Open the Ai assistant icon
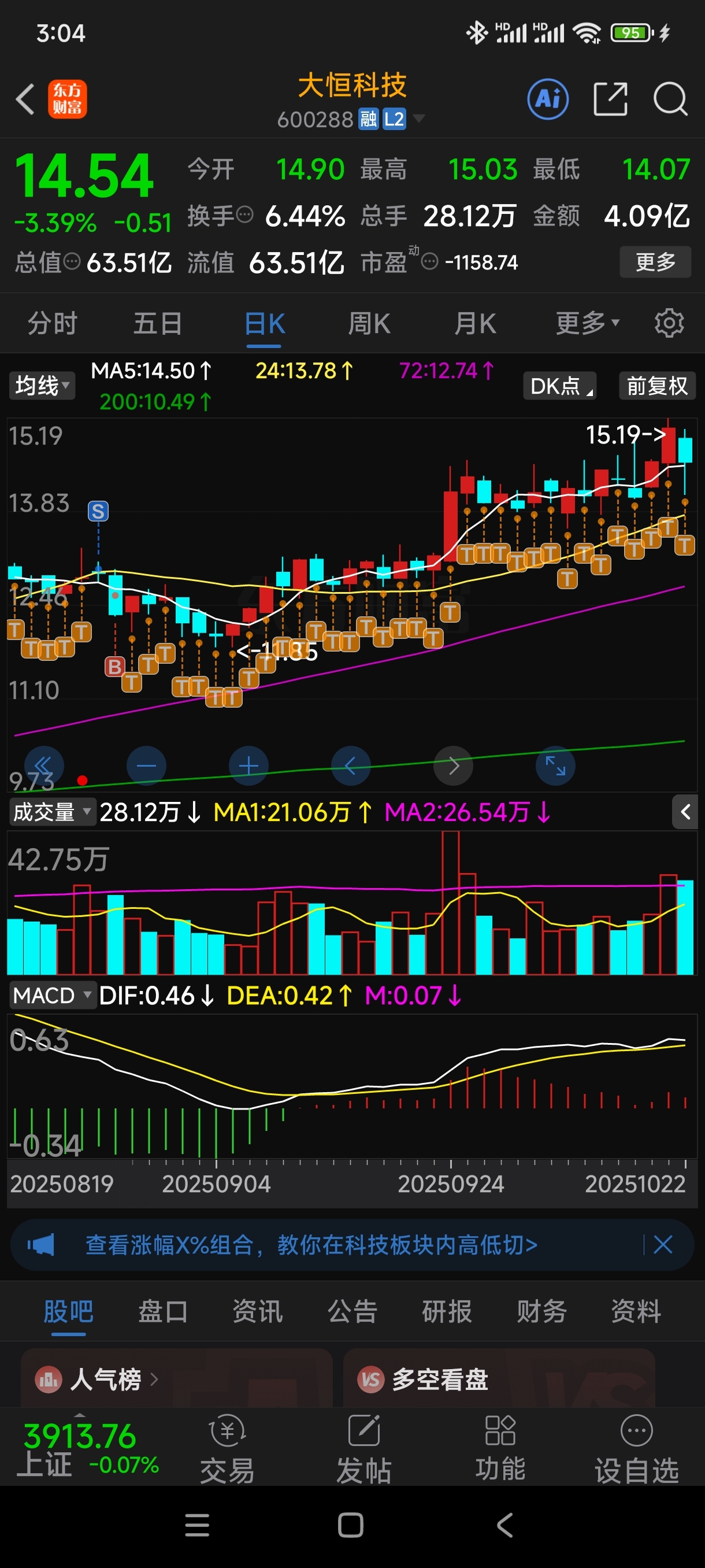 coord(548,99)
